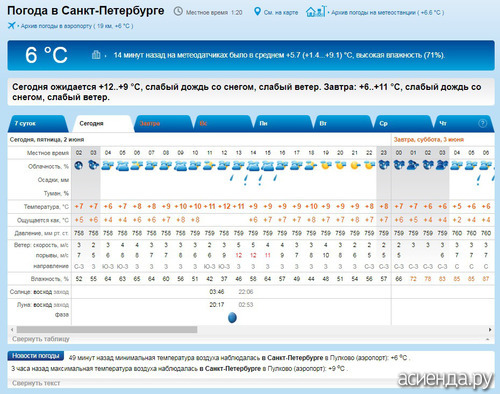Screen dimensions: 500x394
Task: Click the map pin location icon
Action: pyautogui.click(x=257, y=12)
